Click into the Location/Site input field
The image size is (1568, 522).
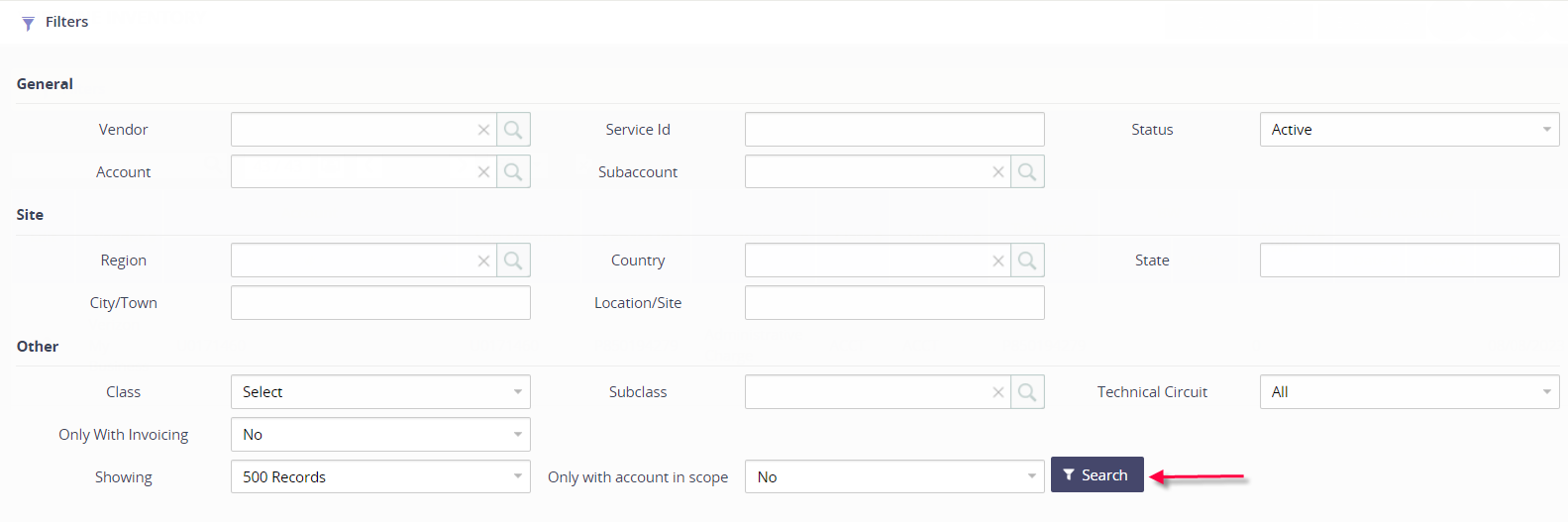894,303
